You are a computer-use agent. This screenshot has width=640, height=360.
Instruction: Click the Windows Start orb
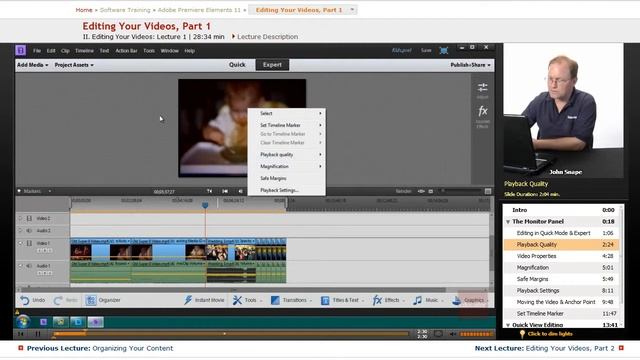pos(23,322)
